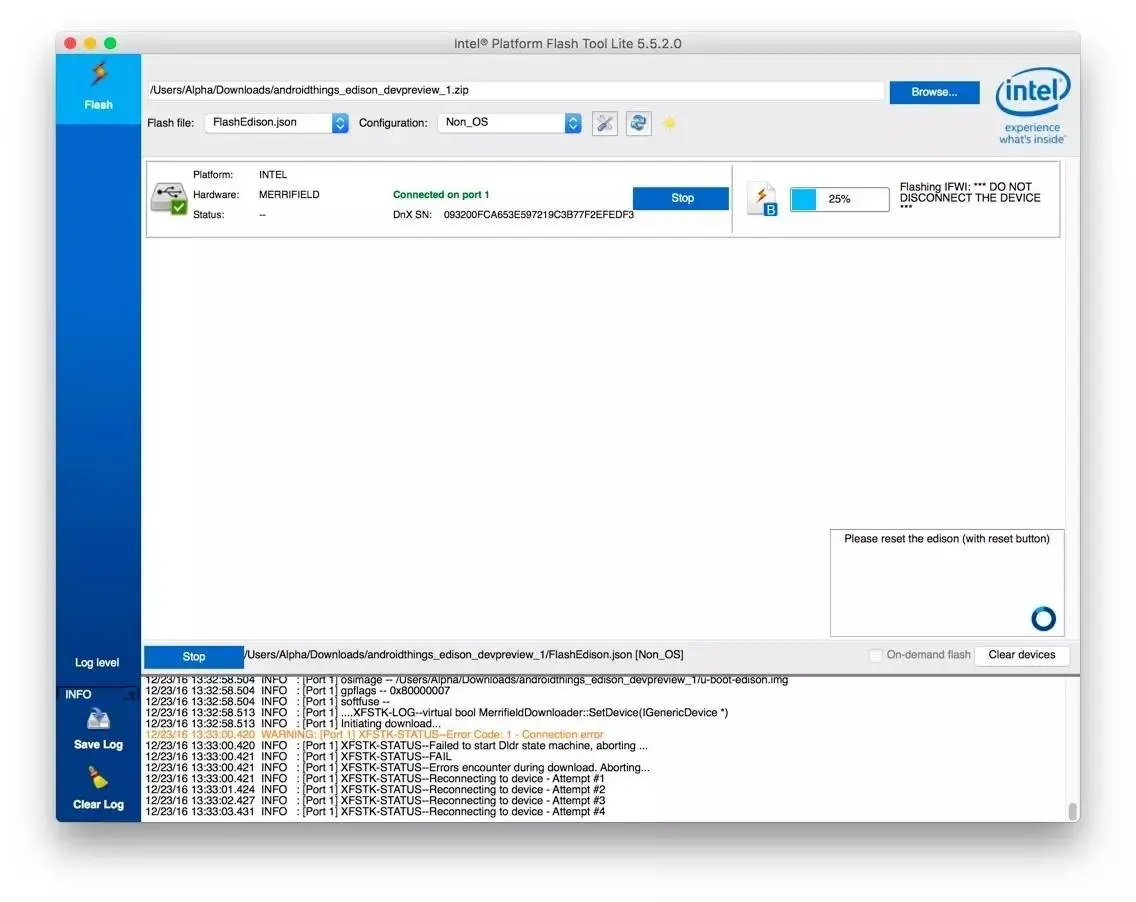
Task: Click the DnX SN serial number value
Action: (538, 214)
